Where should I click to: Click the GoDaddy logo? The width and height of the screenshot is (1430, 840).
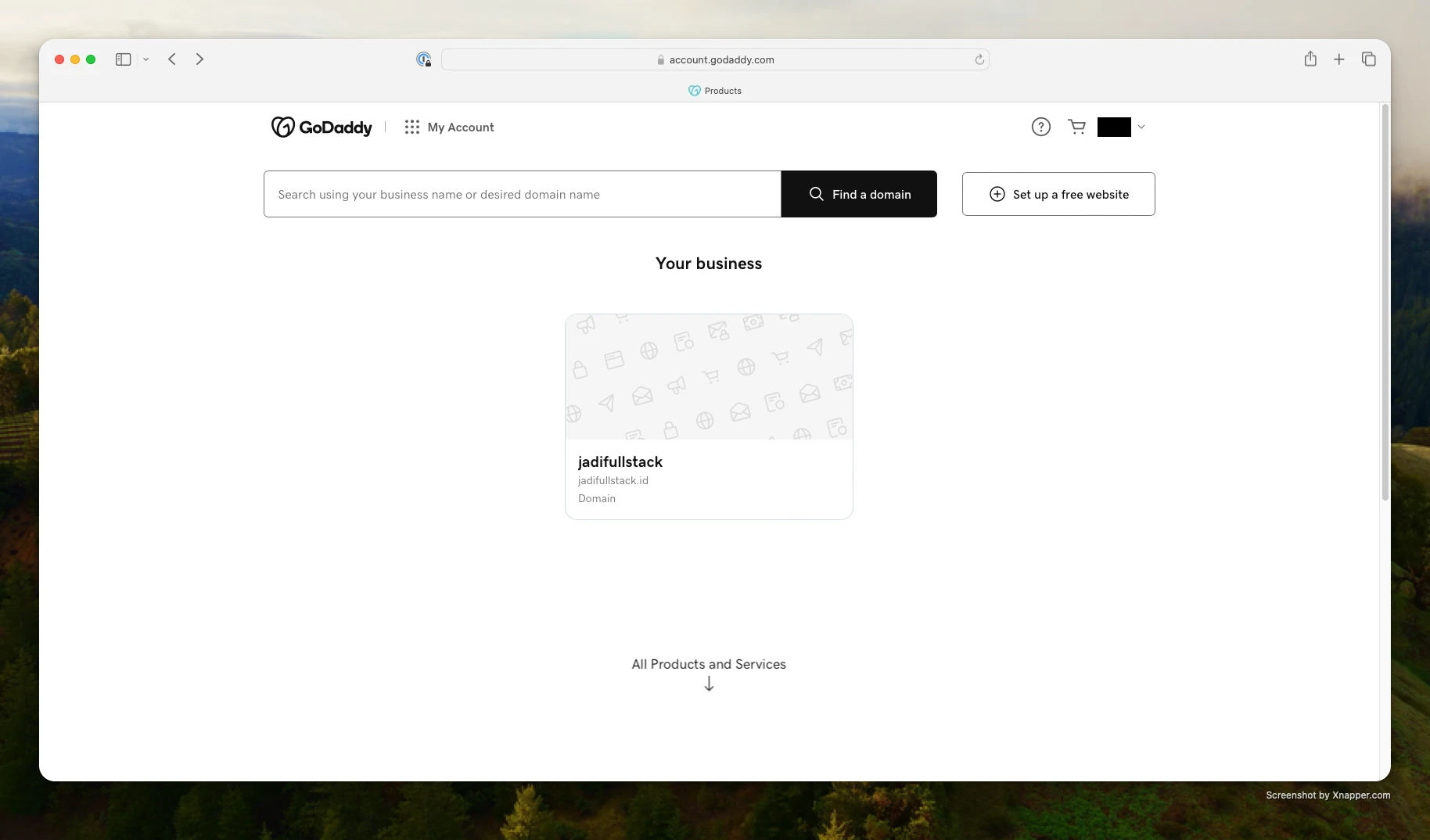point(322,127)
